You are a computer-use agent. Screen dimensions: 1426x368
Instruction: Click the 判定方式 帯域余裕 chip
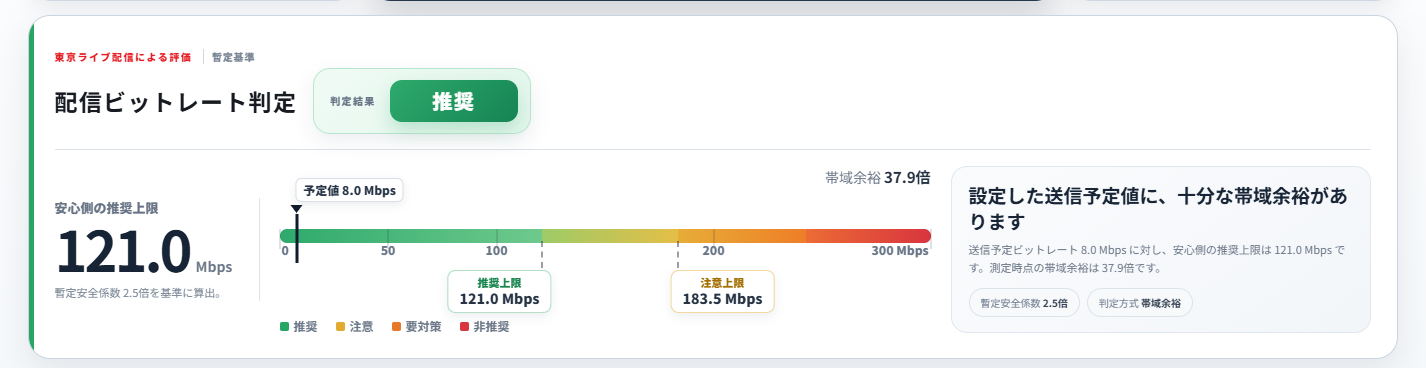(x=1140, y=302)
